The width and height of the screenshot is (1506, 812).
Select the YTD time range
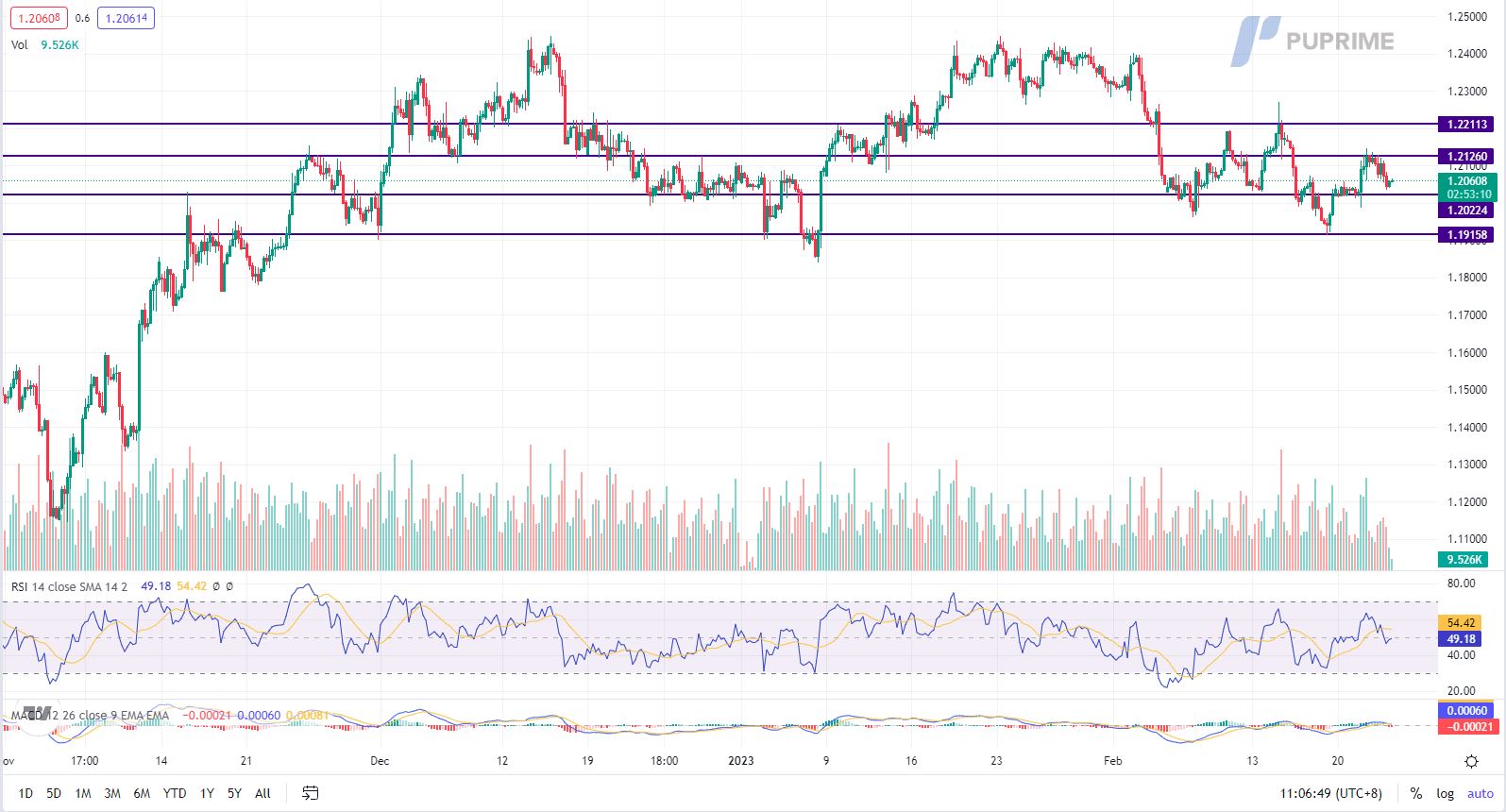coord(175,793)
